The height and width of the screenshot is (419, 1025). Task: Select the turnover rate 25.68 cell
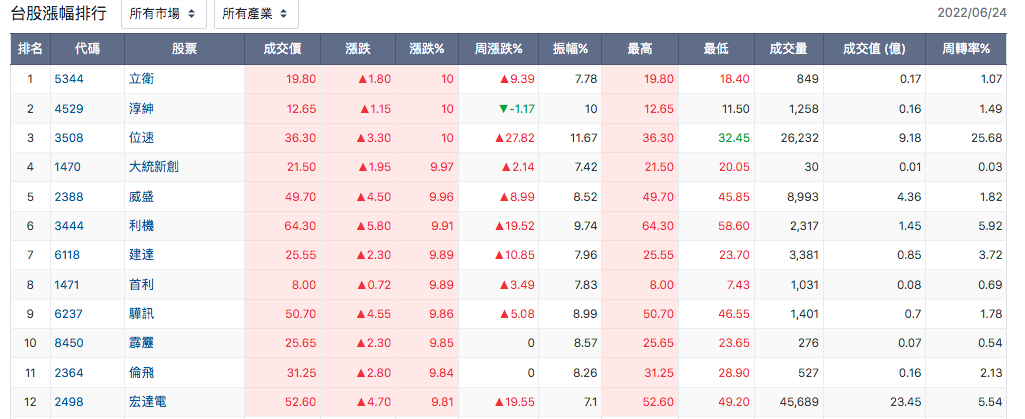coord(966,138)
